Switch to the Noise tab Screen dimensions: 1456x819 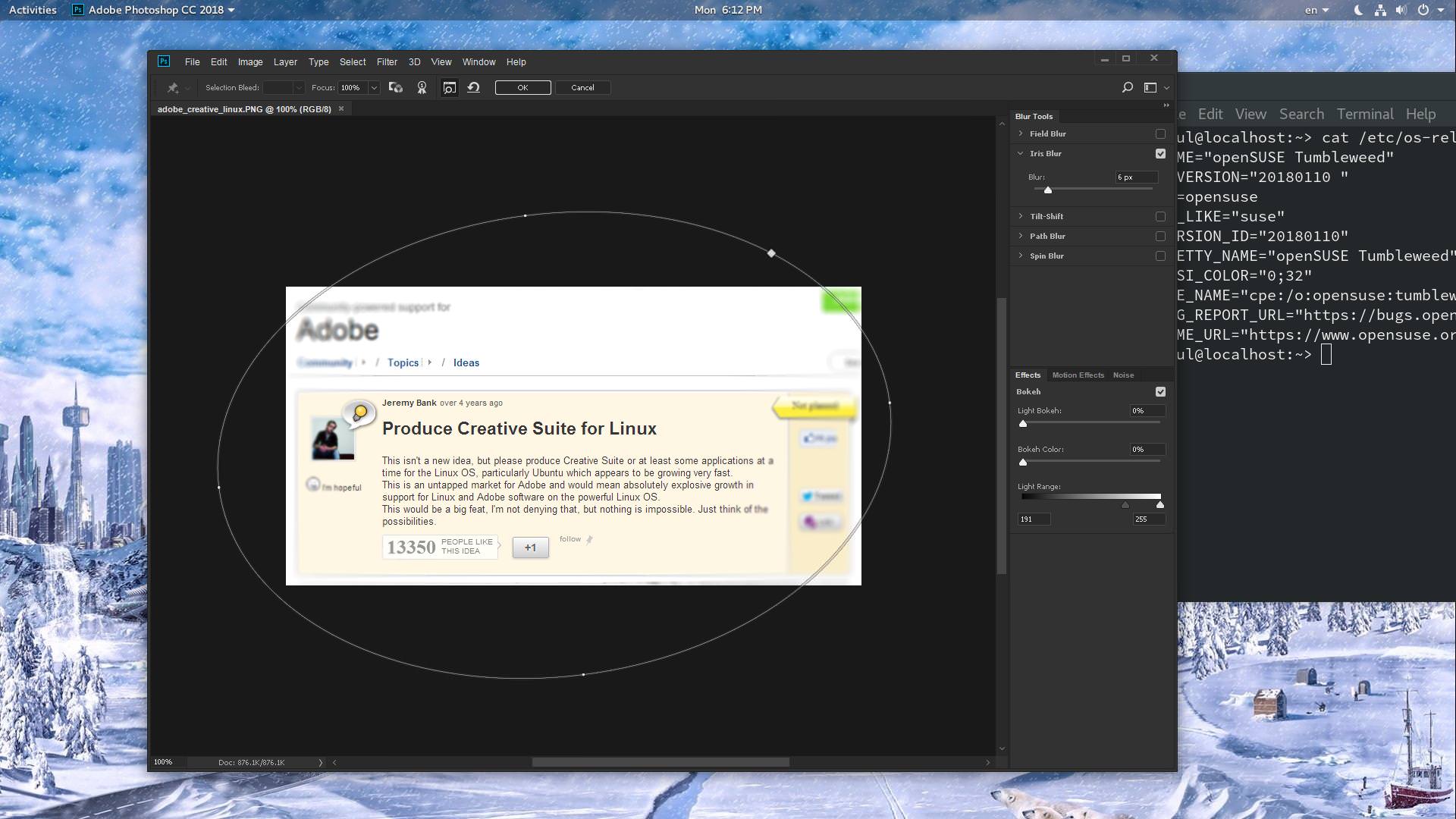1123,375
